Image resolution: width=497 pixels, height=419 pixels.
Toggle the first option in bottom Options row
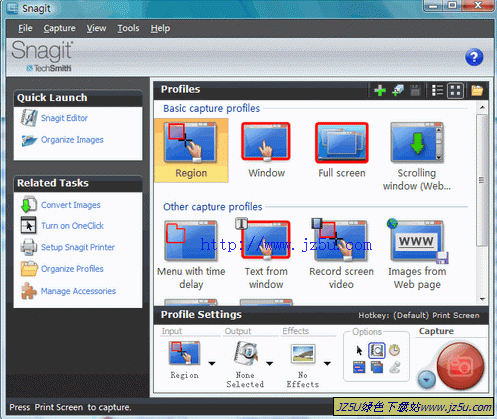(x=359, y=368)
